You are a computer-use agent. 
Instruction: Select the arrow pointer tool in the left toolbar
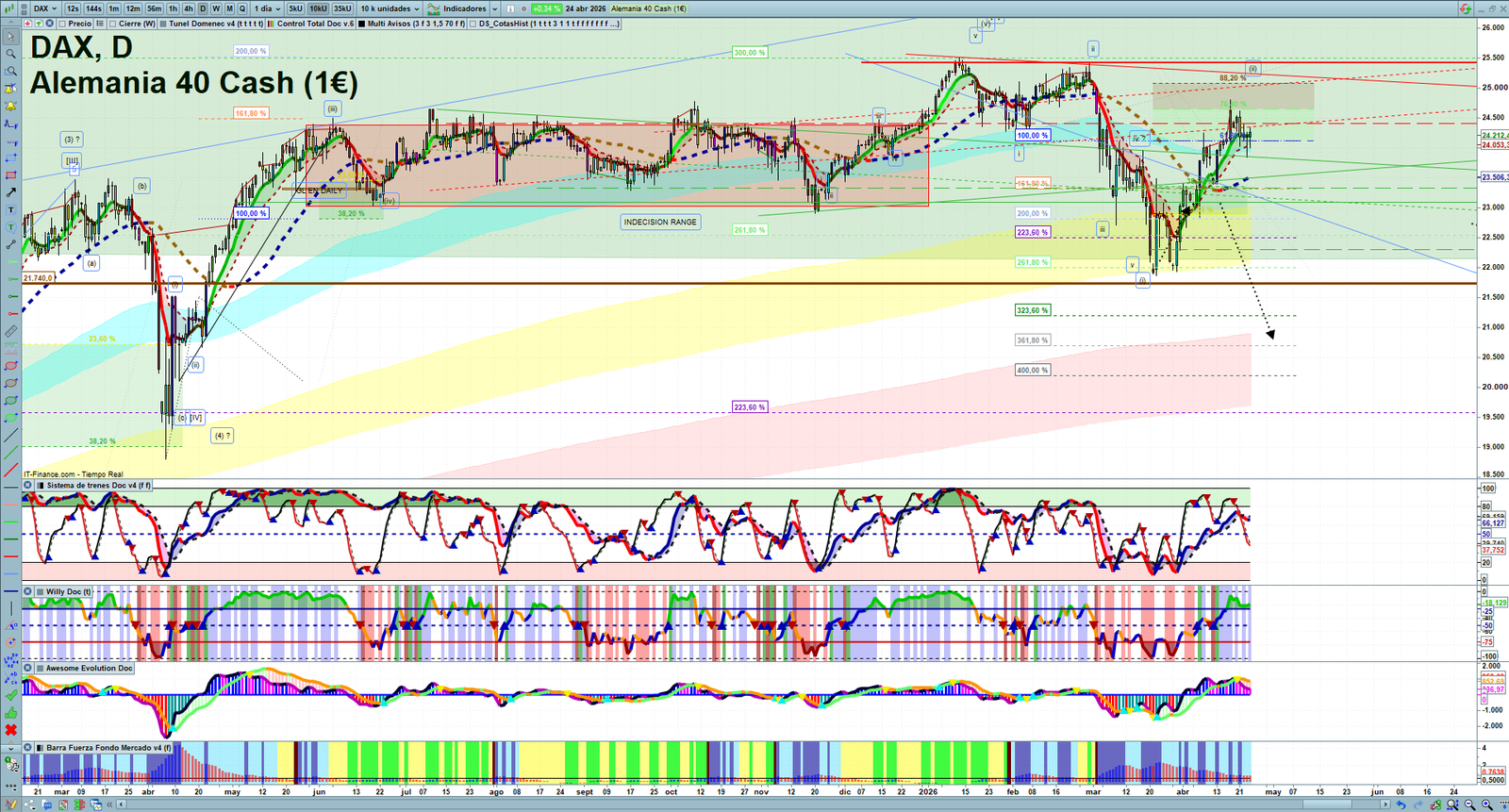(x=11, y=37)
